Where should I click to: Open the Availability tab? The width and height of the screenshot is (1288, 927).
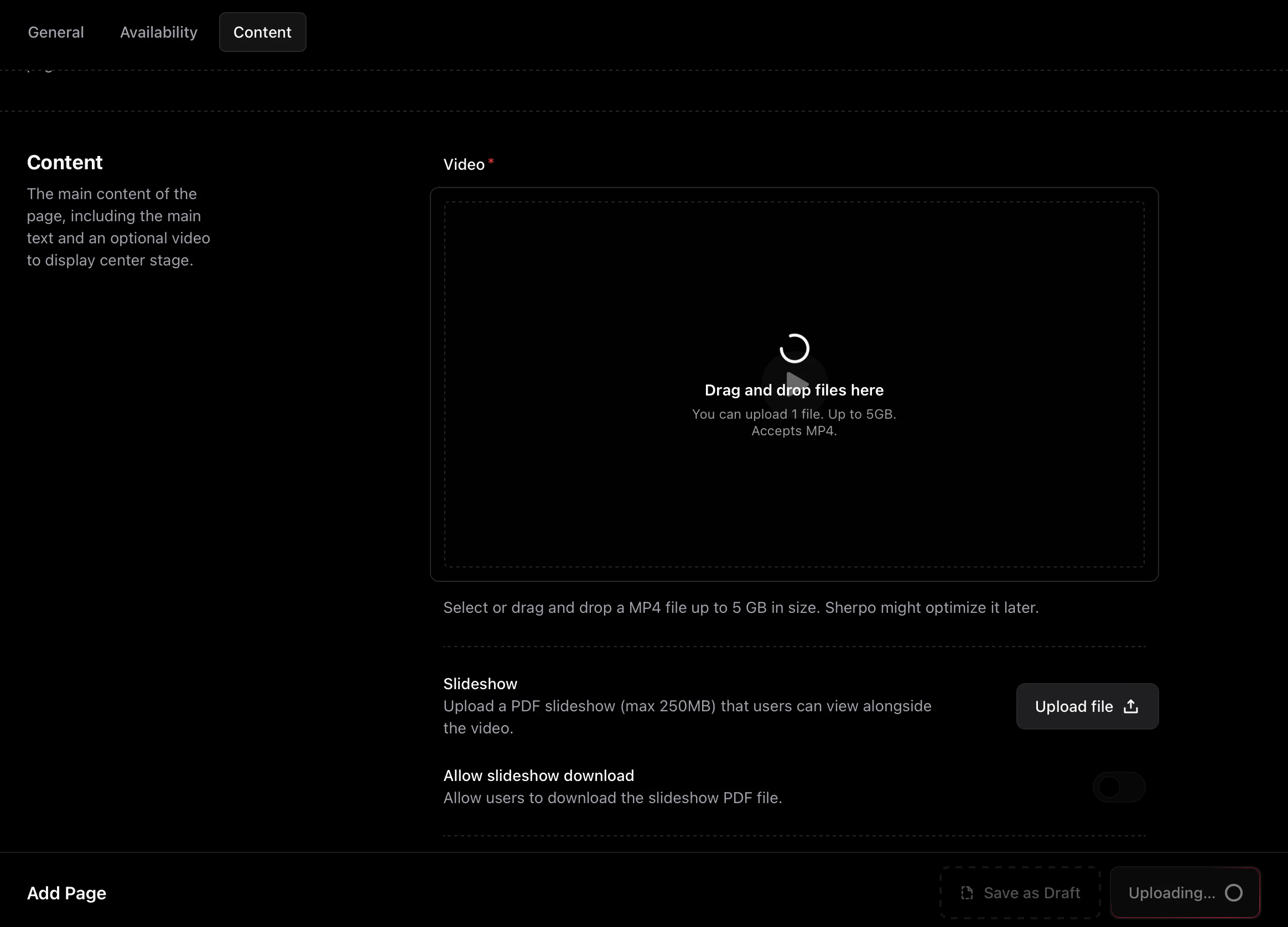click(x=158, y=32)
